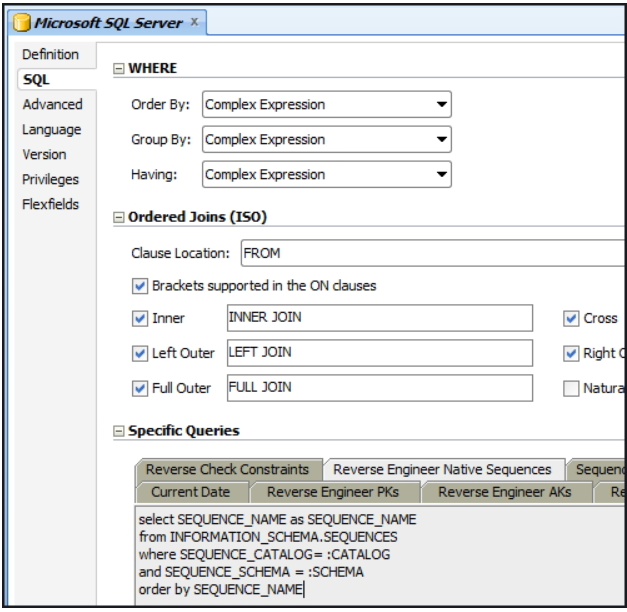The height and width of the screenshot is (612, 627).
Task: Uncheck the Full Outer join checkbox
Action: (140, 388)
